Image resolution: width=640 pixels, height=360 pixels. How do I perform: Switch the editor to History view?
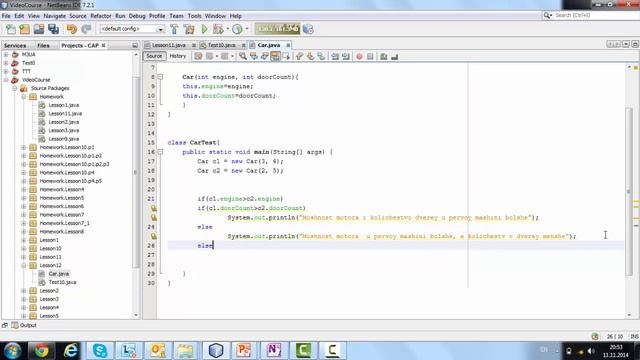point(178,56)
